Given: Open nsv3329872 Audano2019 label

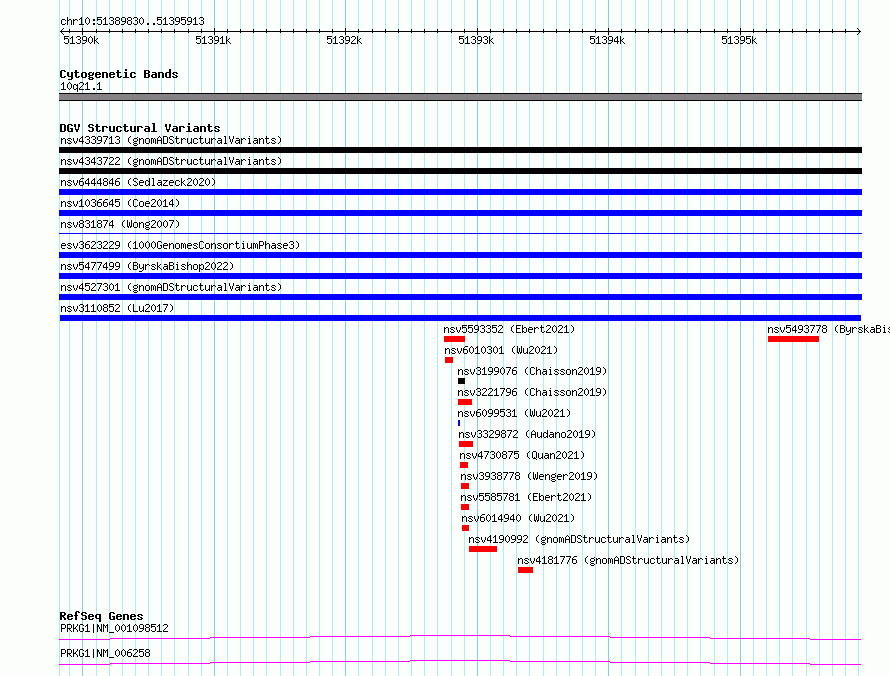Looking at the screenshot, I should 527,434.
